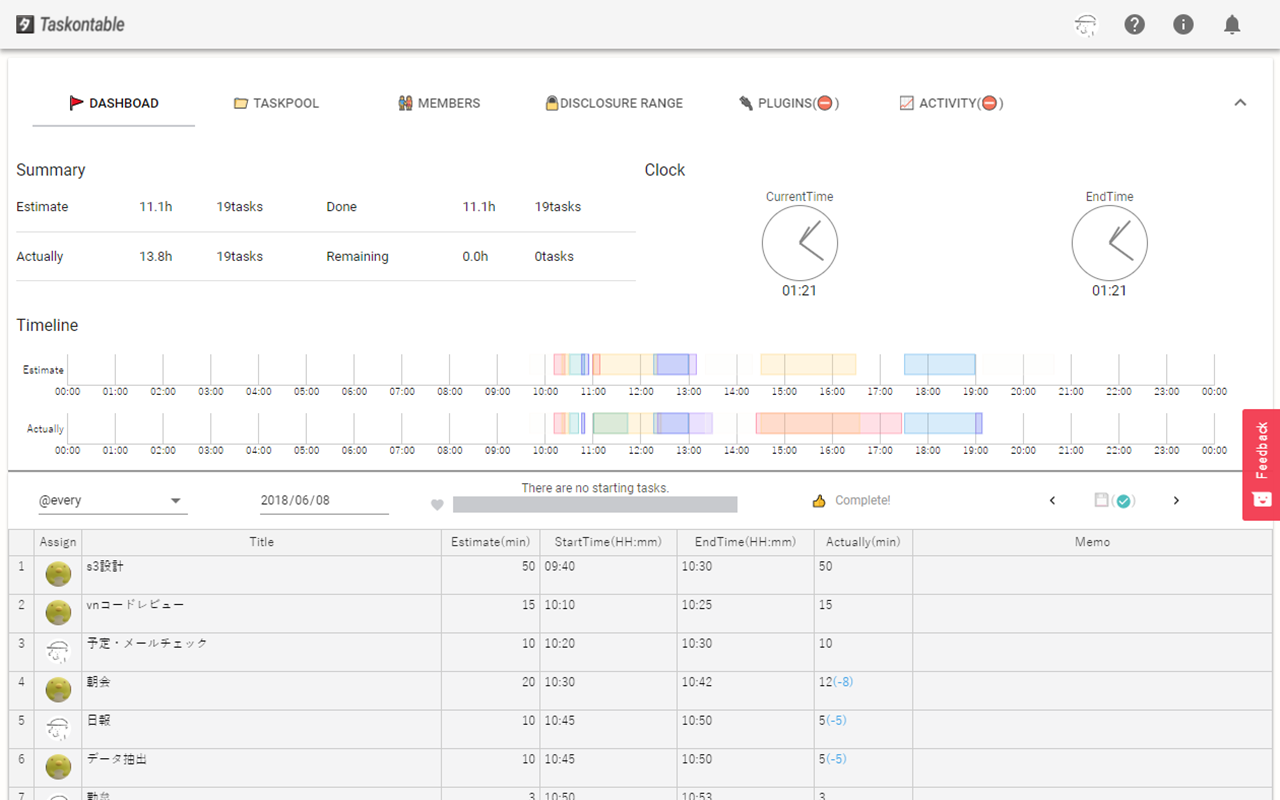The height and width of the screenshot is (800, 1280).
Task: Open the MEMBERS tab
Action: pos(438,103)
